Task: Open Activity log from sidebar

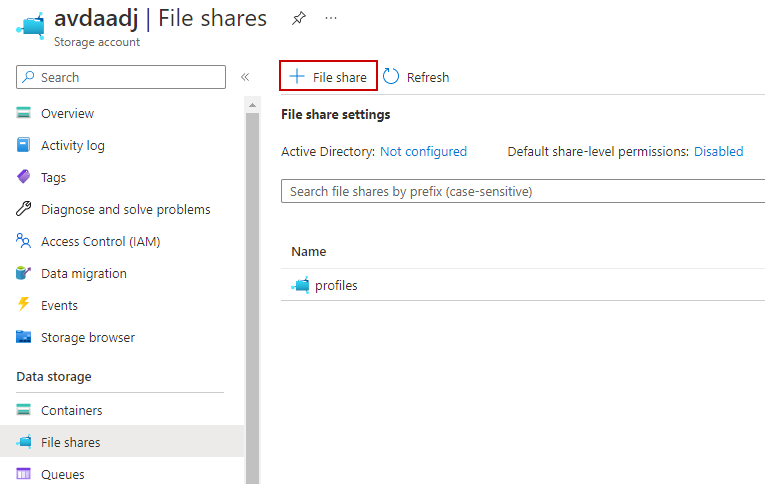Action: (x=72, y=146)
